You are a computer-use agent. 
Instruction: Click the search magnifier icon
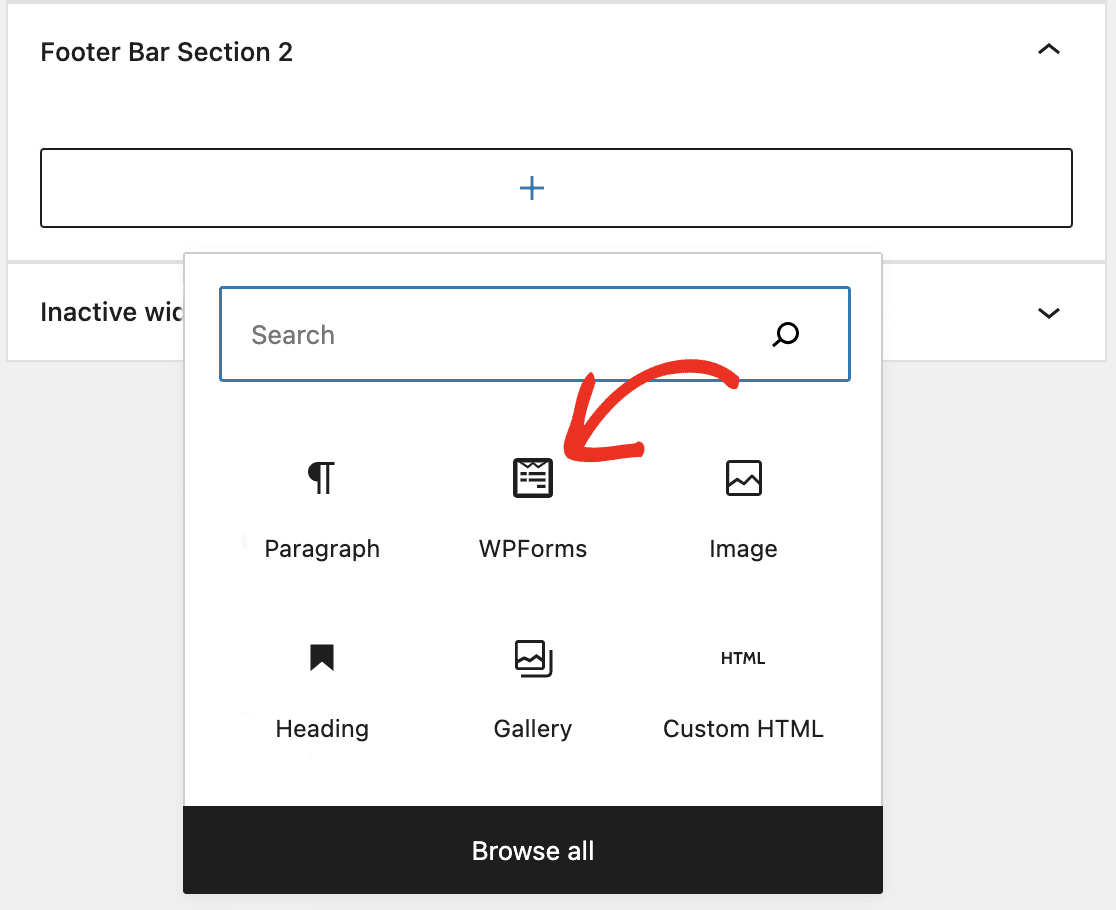(x=786, y=335)
